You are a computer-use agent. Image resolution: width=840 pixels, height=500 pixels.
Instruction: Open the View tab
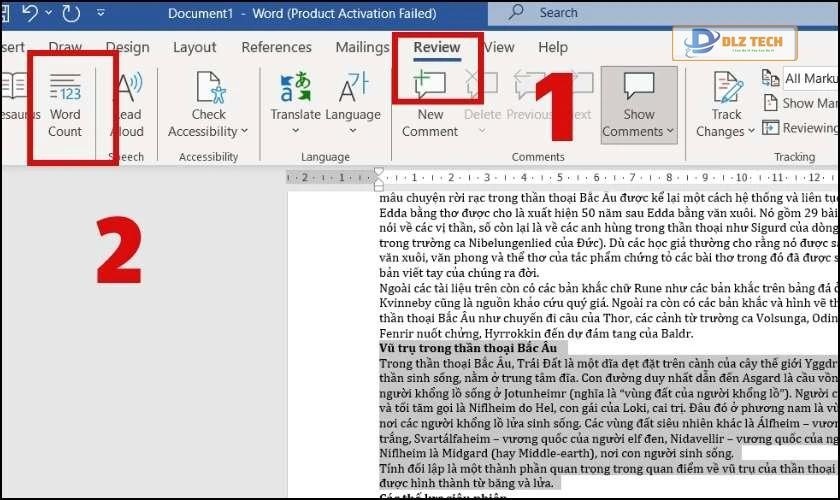pos(499,47)
